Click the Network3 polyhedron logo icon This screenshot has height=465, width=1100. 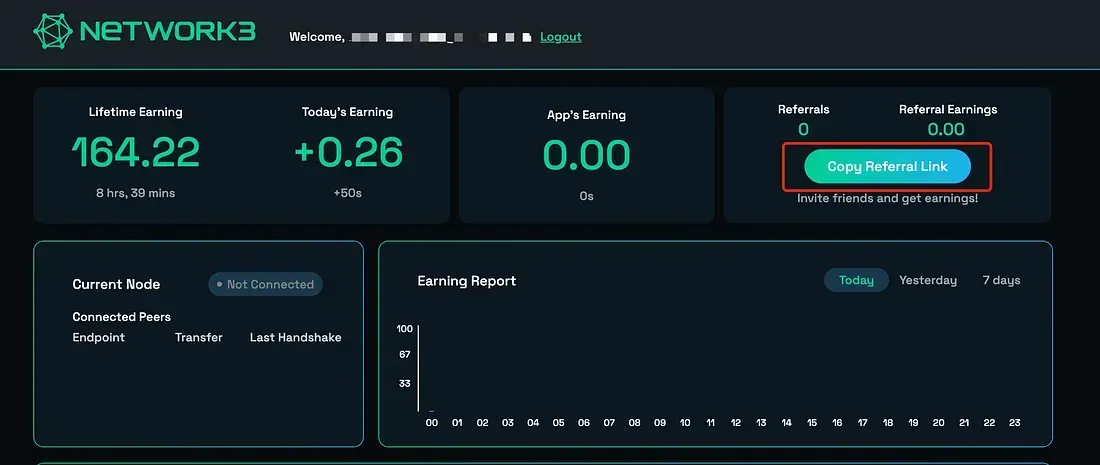(52, 32)
